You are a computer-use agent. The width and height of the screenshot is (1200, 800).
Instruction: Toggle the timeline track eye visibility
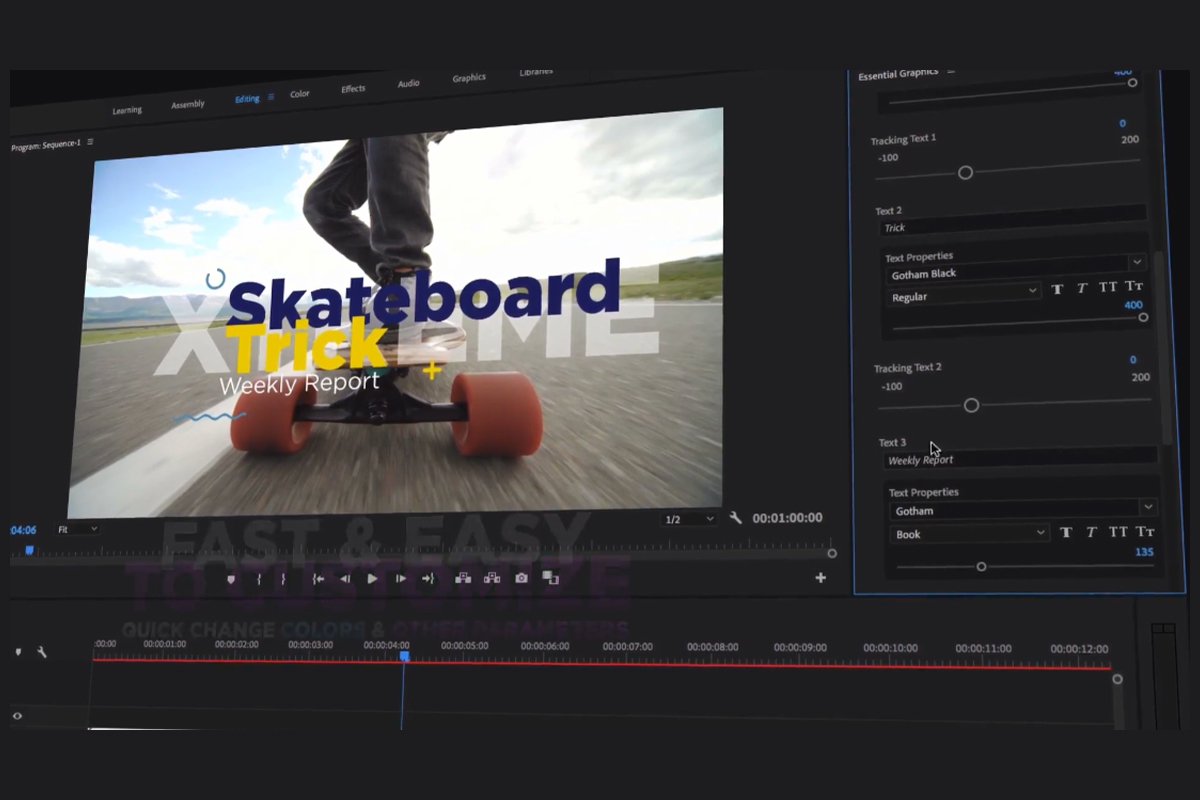[17, 716]
